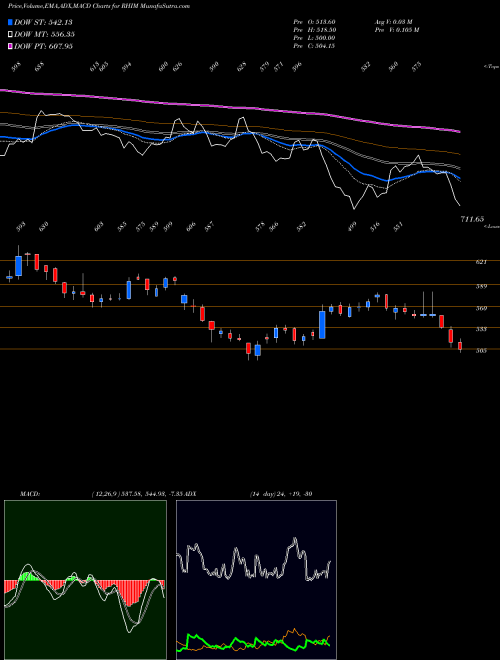This screenshot has height=660, width=500.
Task: Click the Avg V: 0.03 M text
Action: [x=393, y=22]
